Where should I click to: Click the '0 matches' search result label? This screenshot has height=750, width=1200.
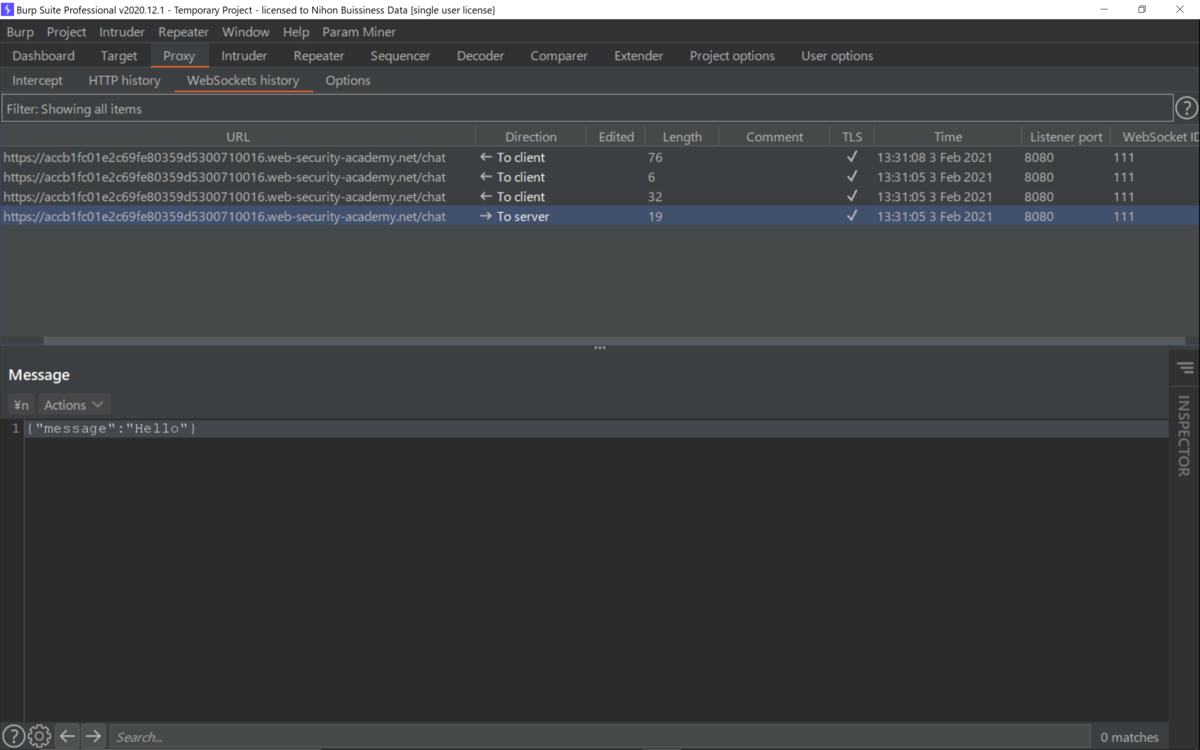1130,737
